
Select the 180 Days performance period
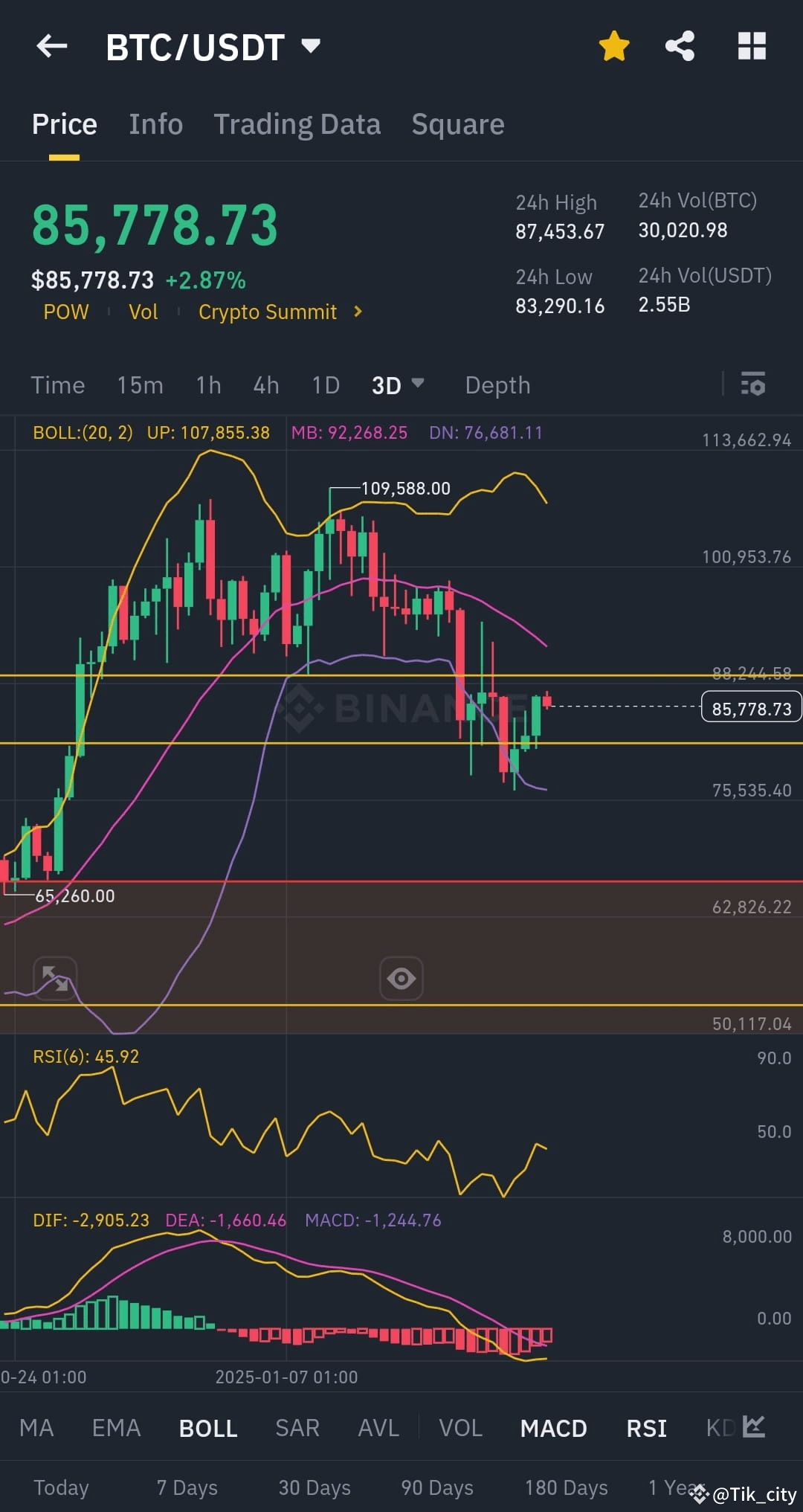pyautogui.click(x=567, y=1487)
